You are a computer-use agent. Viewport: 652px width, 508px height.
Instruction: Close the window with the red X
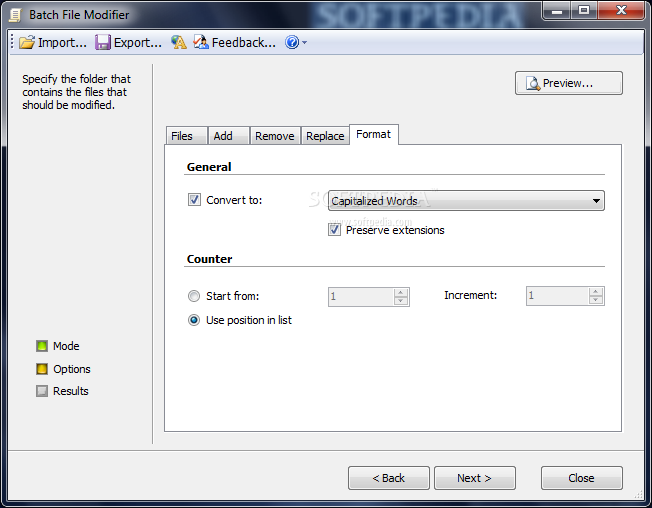coord(621,10)
